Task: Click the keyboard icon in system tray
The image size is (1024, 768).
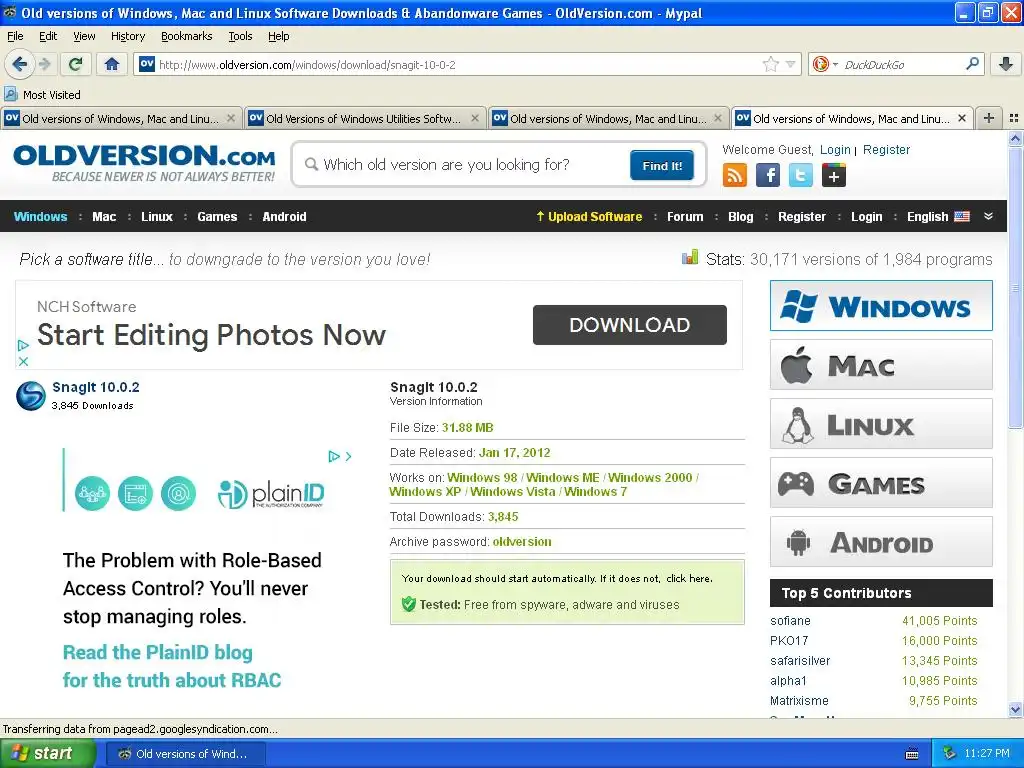Action: [x=912, y=754]
